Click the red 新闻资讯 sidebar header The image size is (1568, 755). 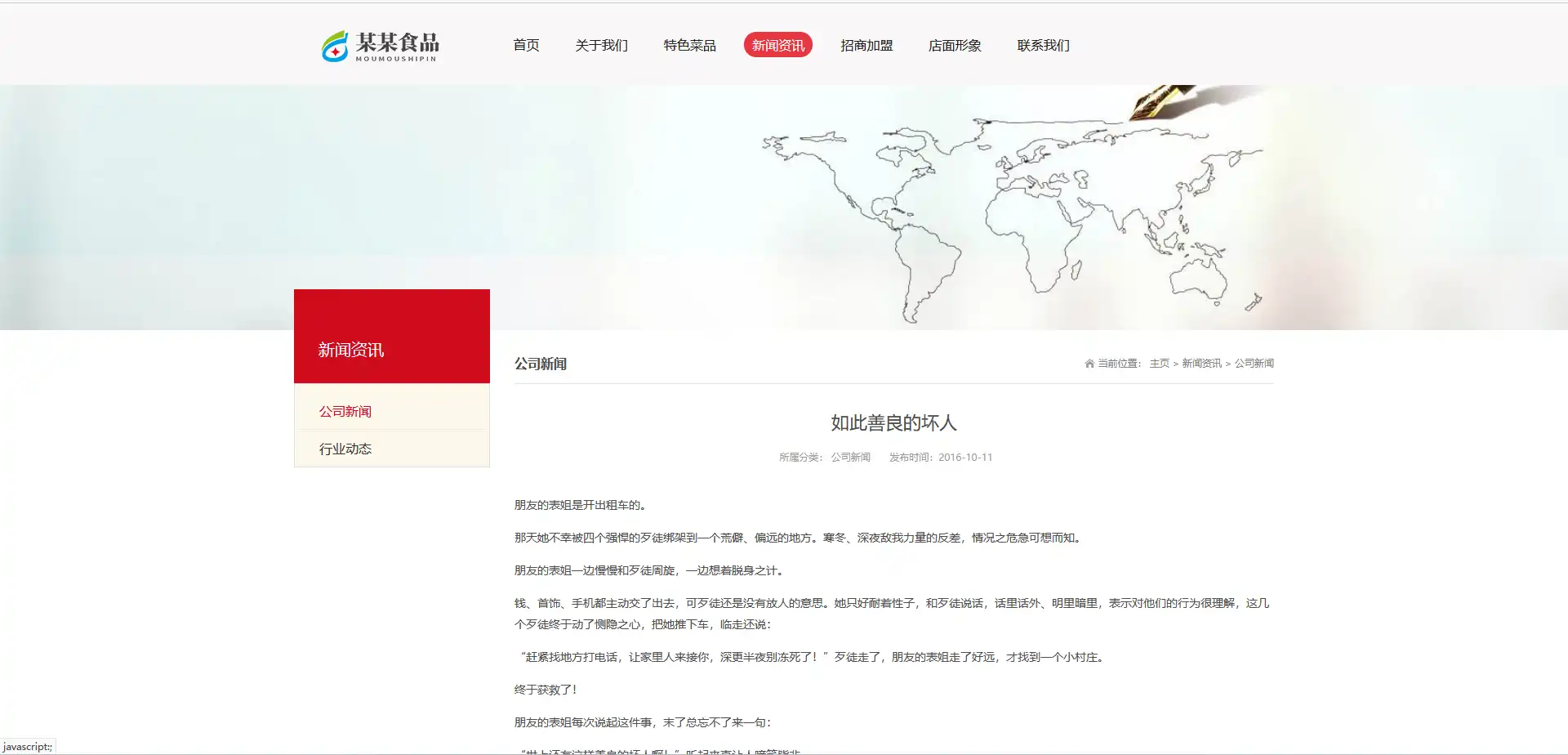coord(392,336)
